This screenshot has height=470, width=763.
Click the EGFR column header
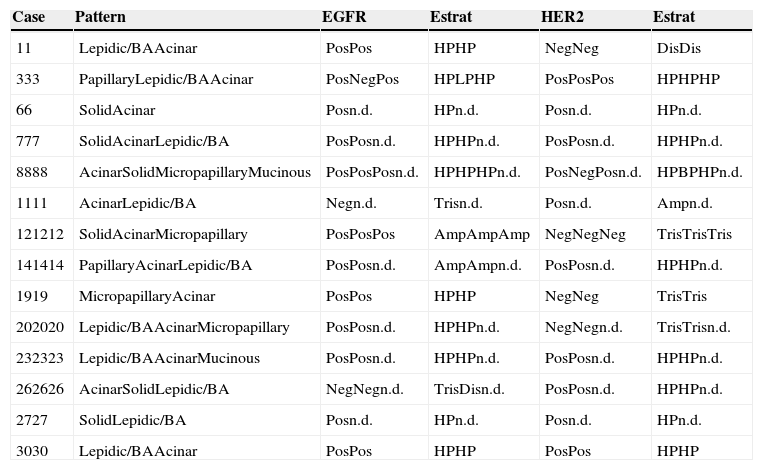click(x=341, y=18)
